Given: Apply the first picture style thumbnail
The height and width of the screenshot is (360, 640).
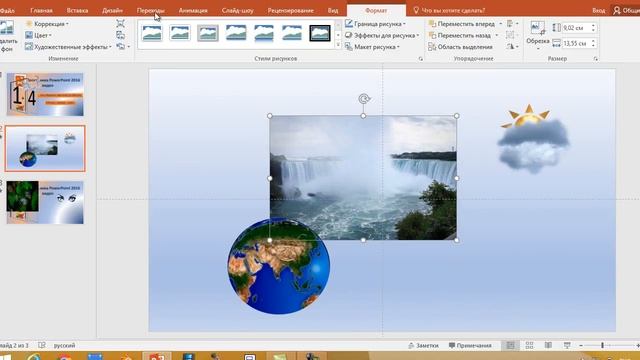Looking at the screenshot, I should pos(152,33).
